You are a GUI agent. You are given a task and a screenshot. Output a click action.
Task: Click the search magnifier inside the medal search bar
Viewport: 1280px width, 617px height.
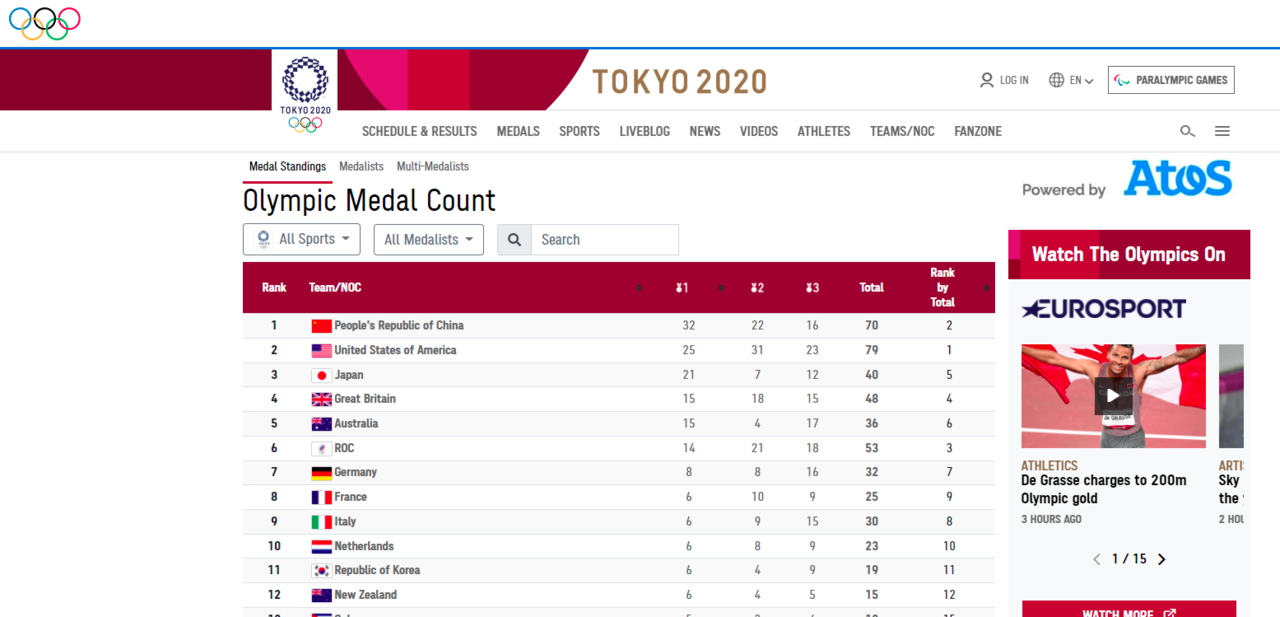coord(514,239)
